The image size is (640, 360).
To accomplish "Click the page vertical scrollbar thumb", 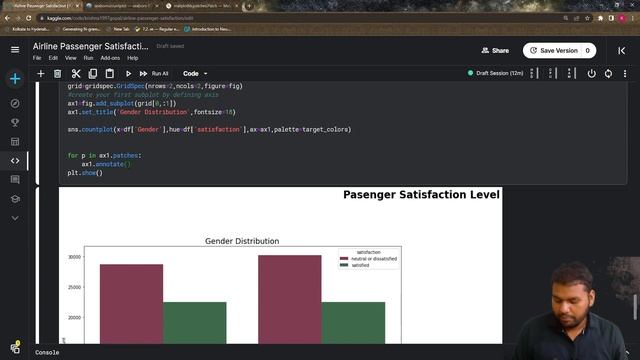I will pos(636,307).
